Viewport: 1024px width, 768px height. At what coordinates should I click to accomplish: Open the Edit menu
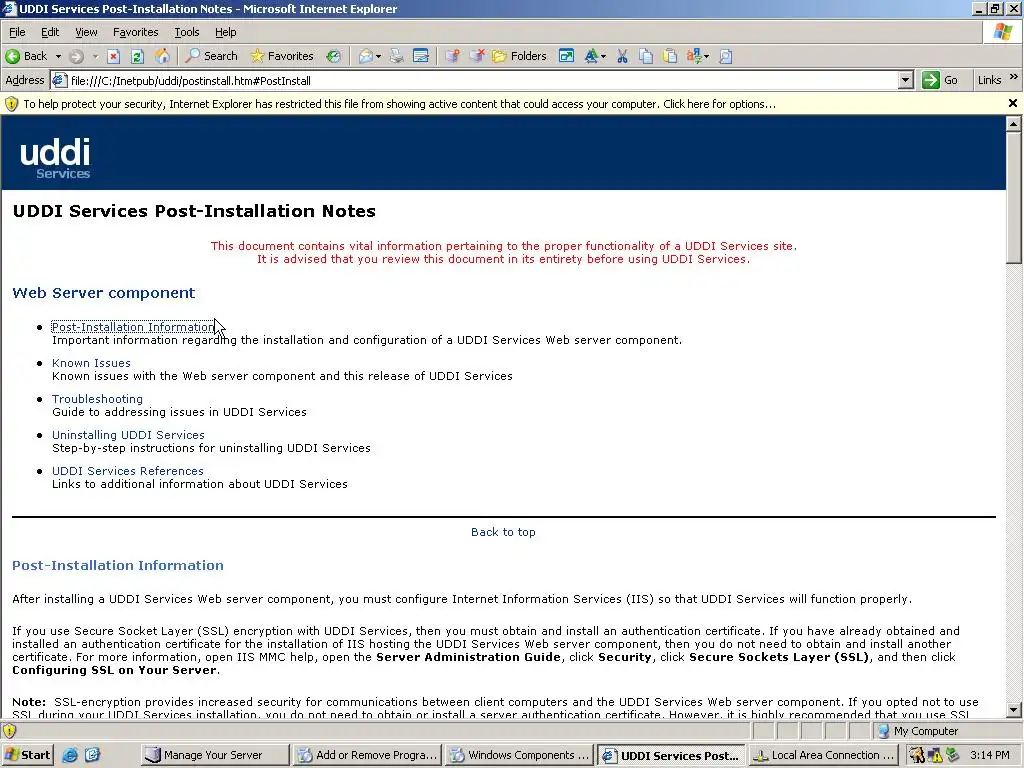(50, 32)
